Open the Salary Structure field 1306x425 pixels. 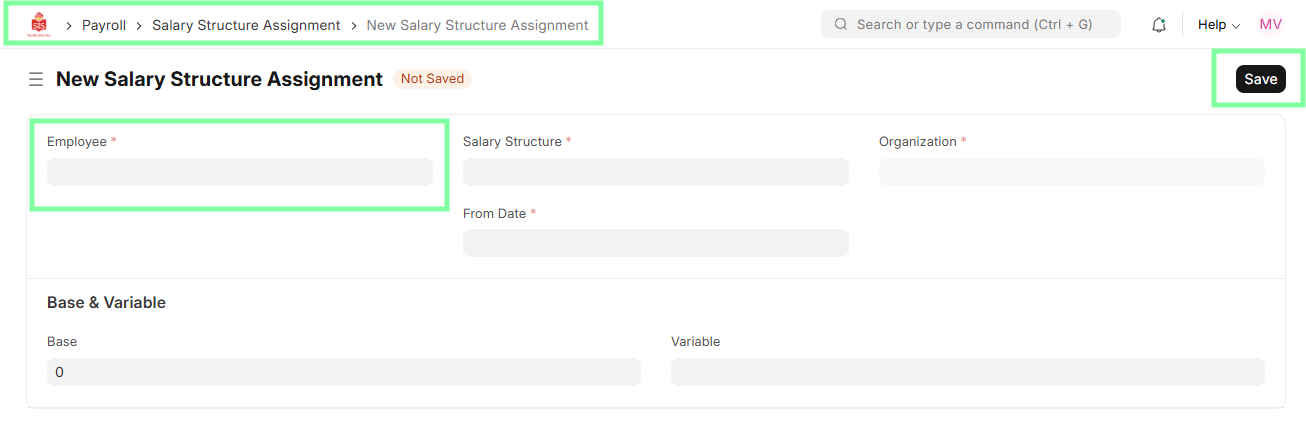[655, 172]
